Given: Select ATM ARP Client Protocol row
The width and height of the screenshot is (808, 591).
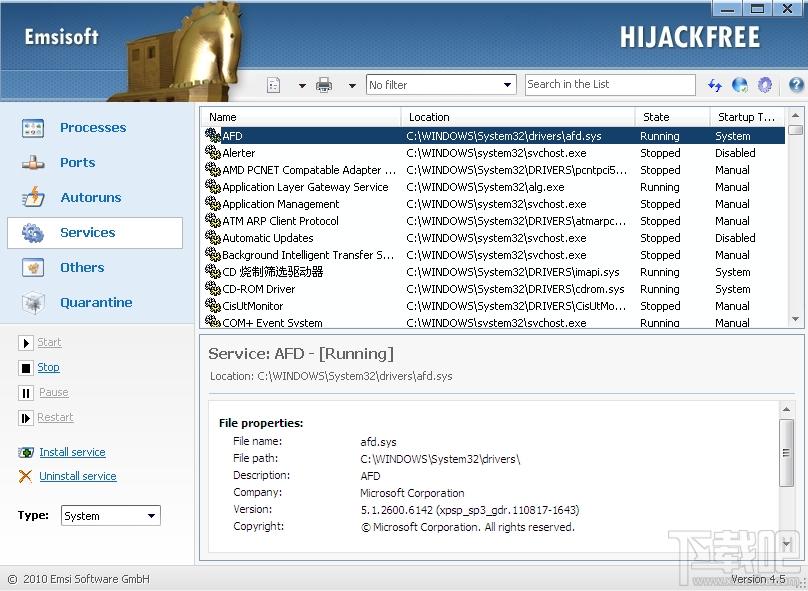Looking at the screenshot, I should click(x=493, y=221).
